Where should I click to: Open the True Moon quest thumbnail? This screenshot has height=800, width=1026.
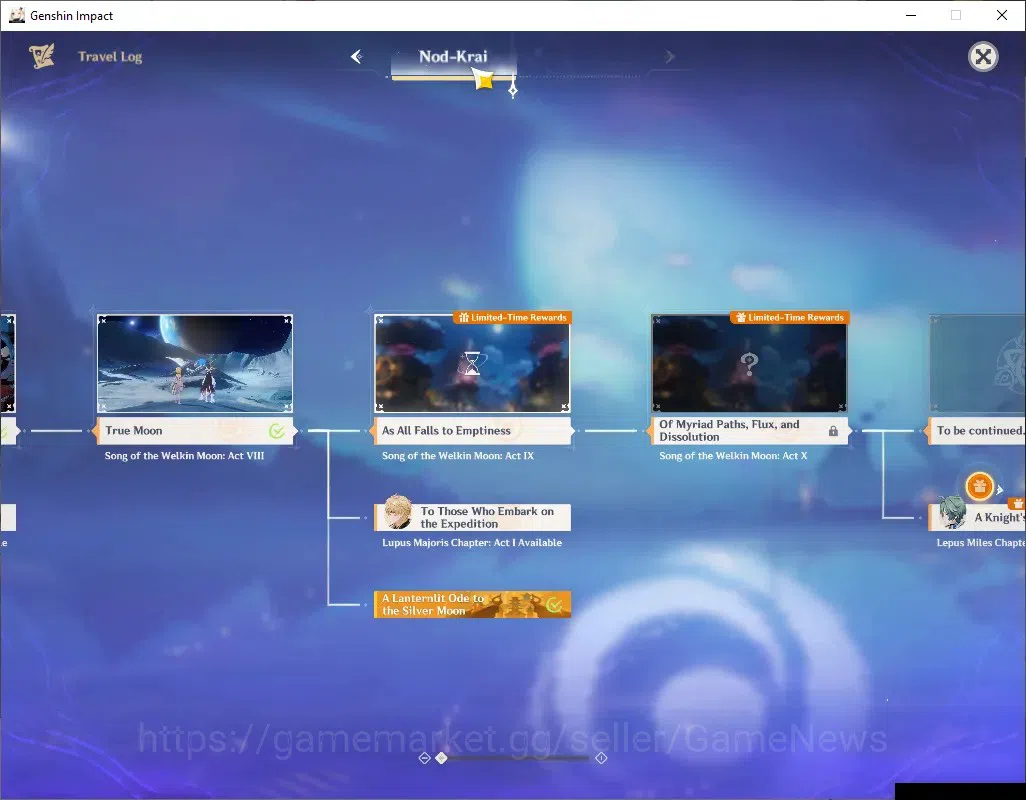tap(194, 364)
